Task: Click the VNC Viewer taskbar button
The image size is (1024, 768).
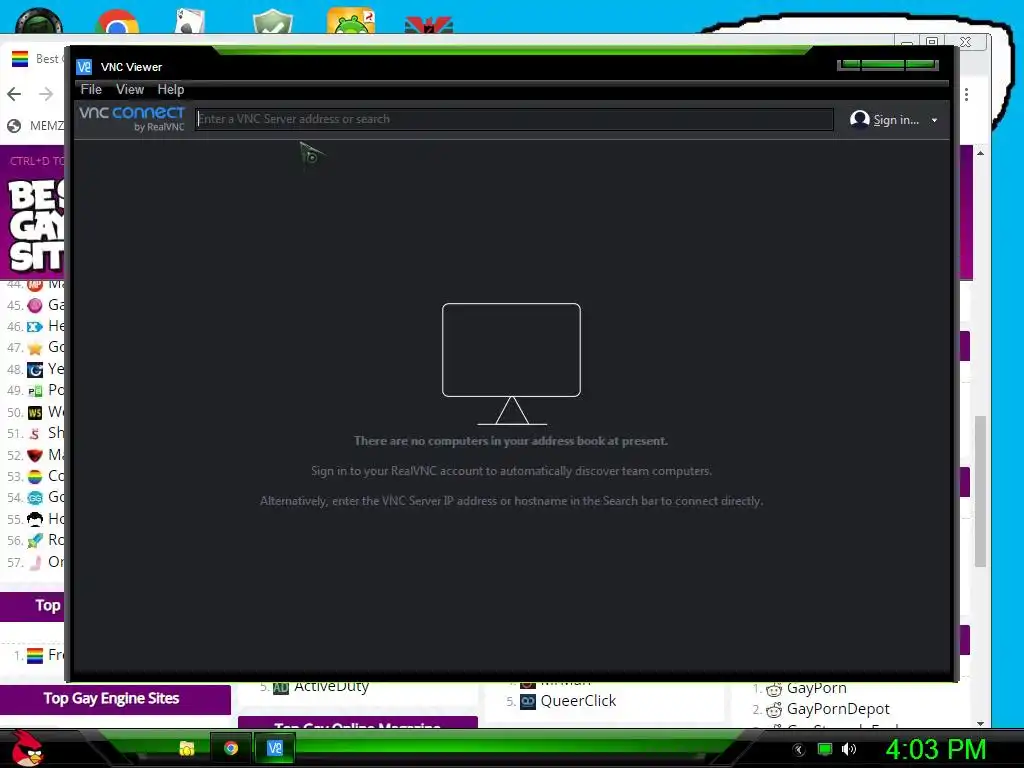Action: tap(275, 748)
